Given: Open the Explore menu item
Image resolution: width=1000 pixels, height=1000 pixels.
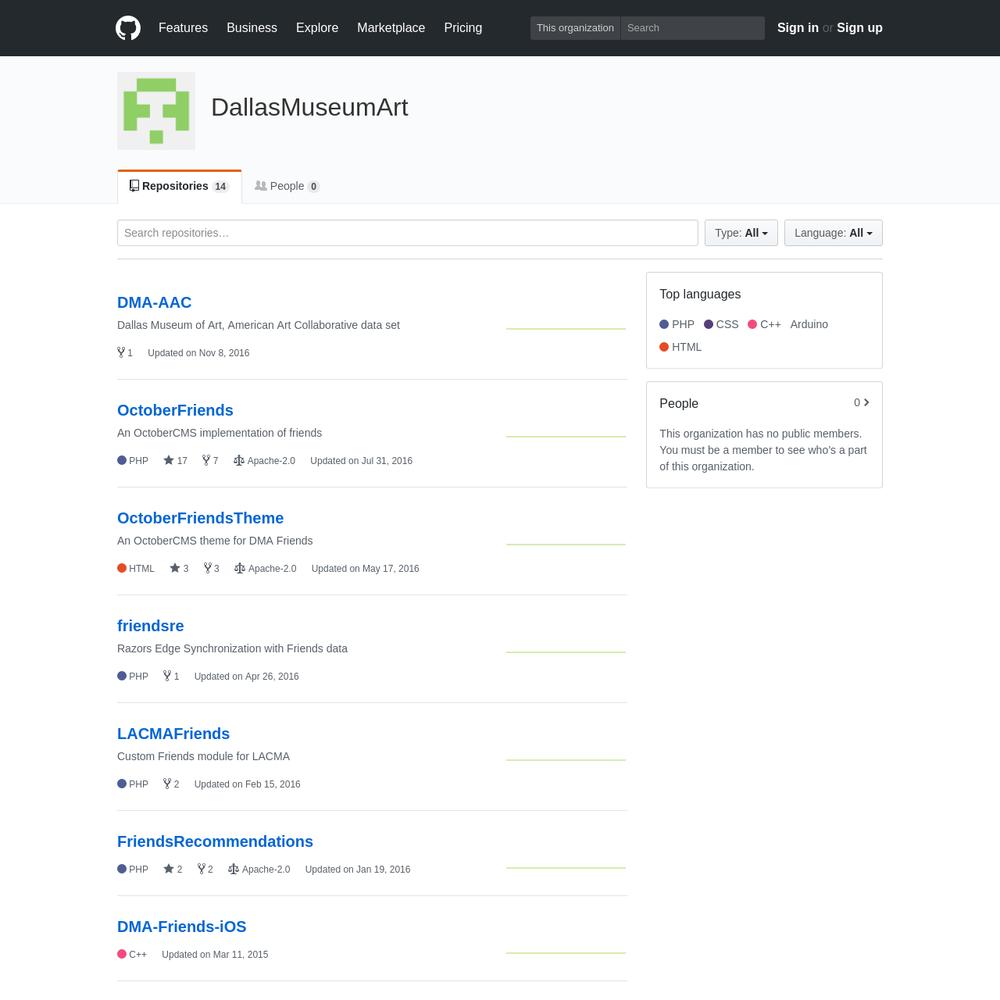Looking at the screenshot, I should pyautogui.click(x=317, y=28).
